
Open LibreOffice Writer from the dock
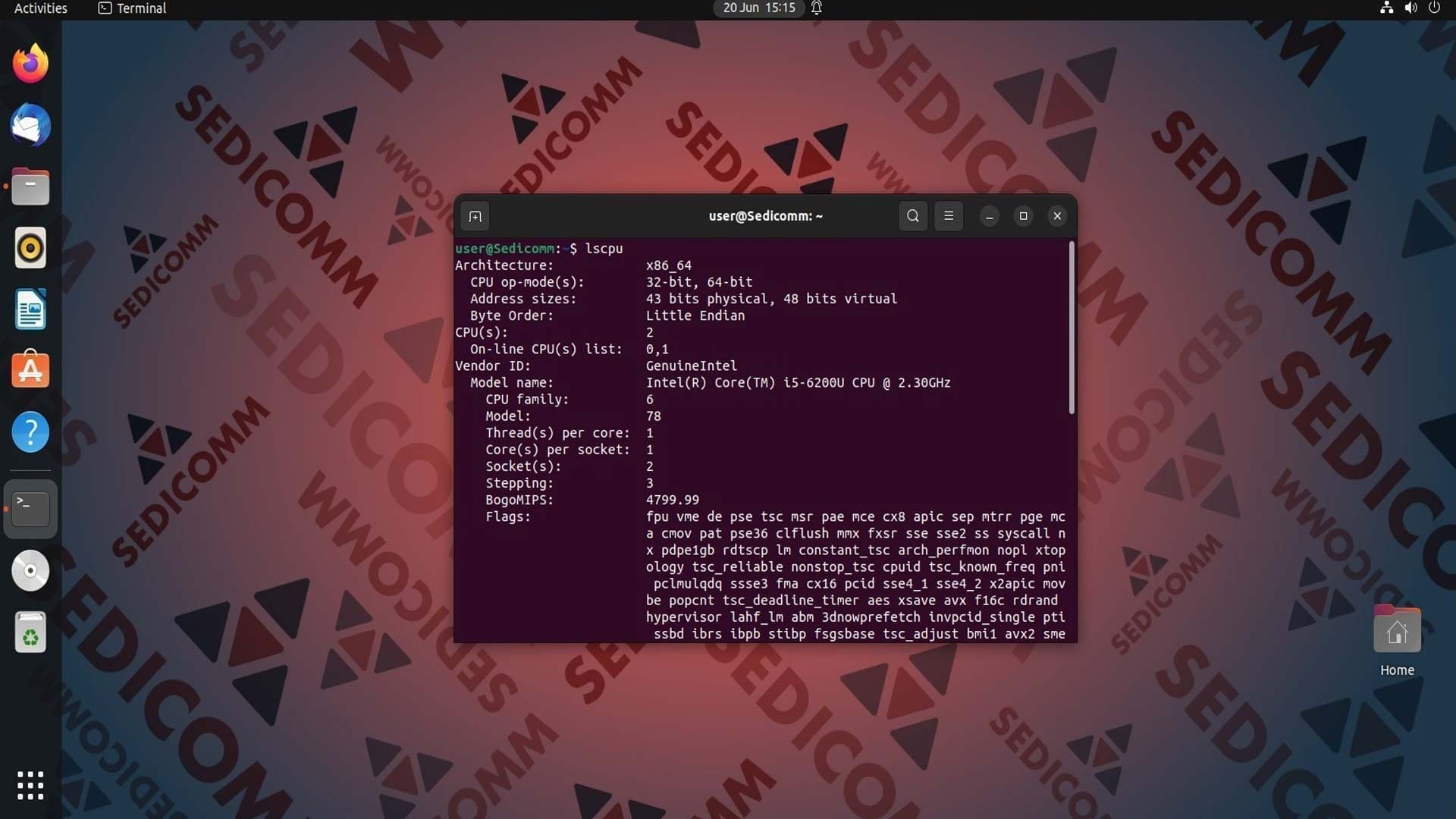pos(30,309)
